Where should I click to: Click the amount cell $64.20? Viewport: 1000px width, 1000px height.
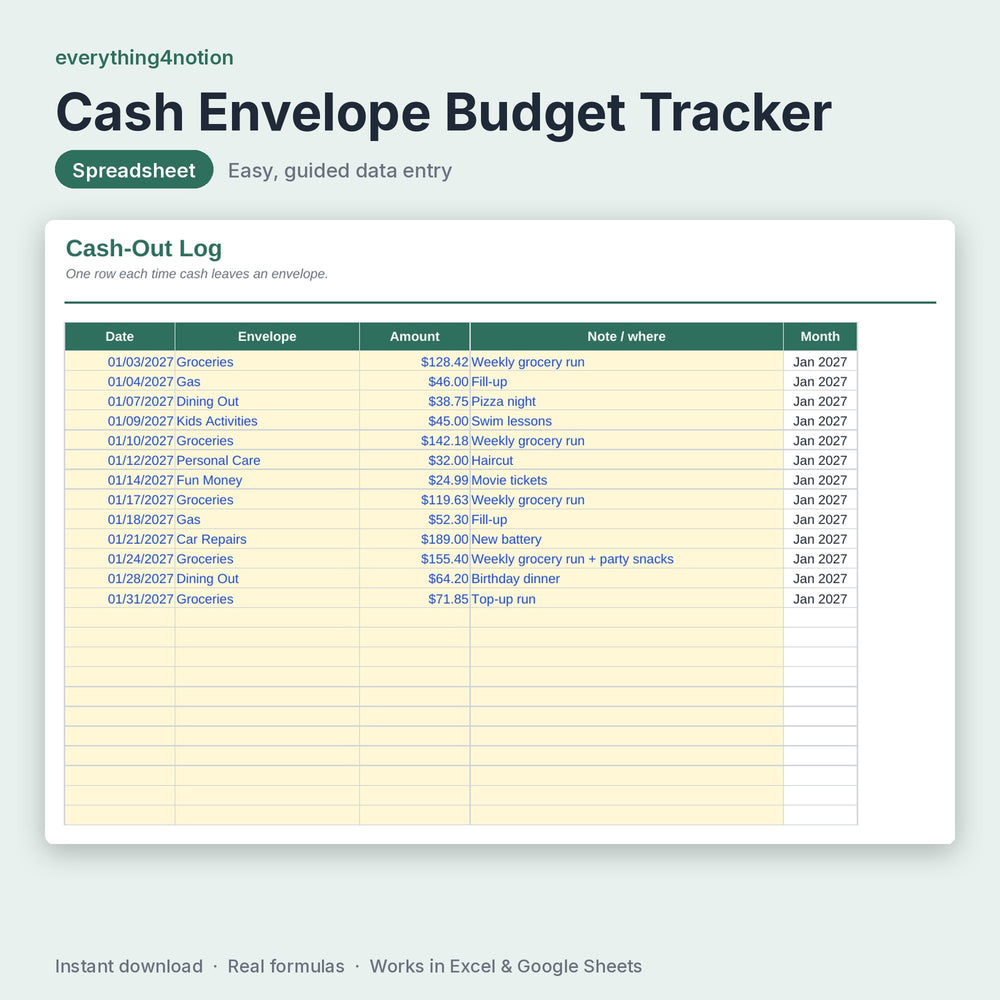415,579
